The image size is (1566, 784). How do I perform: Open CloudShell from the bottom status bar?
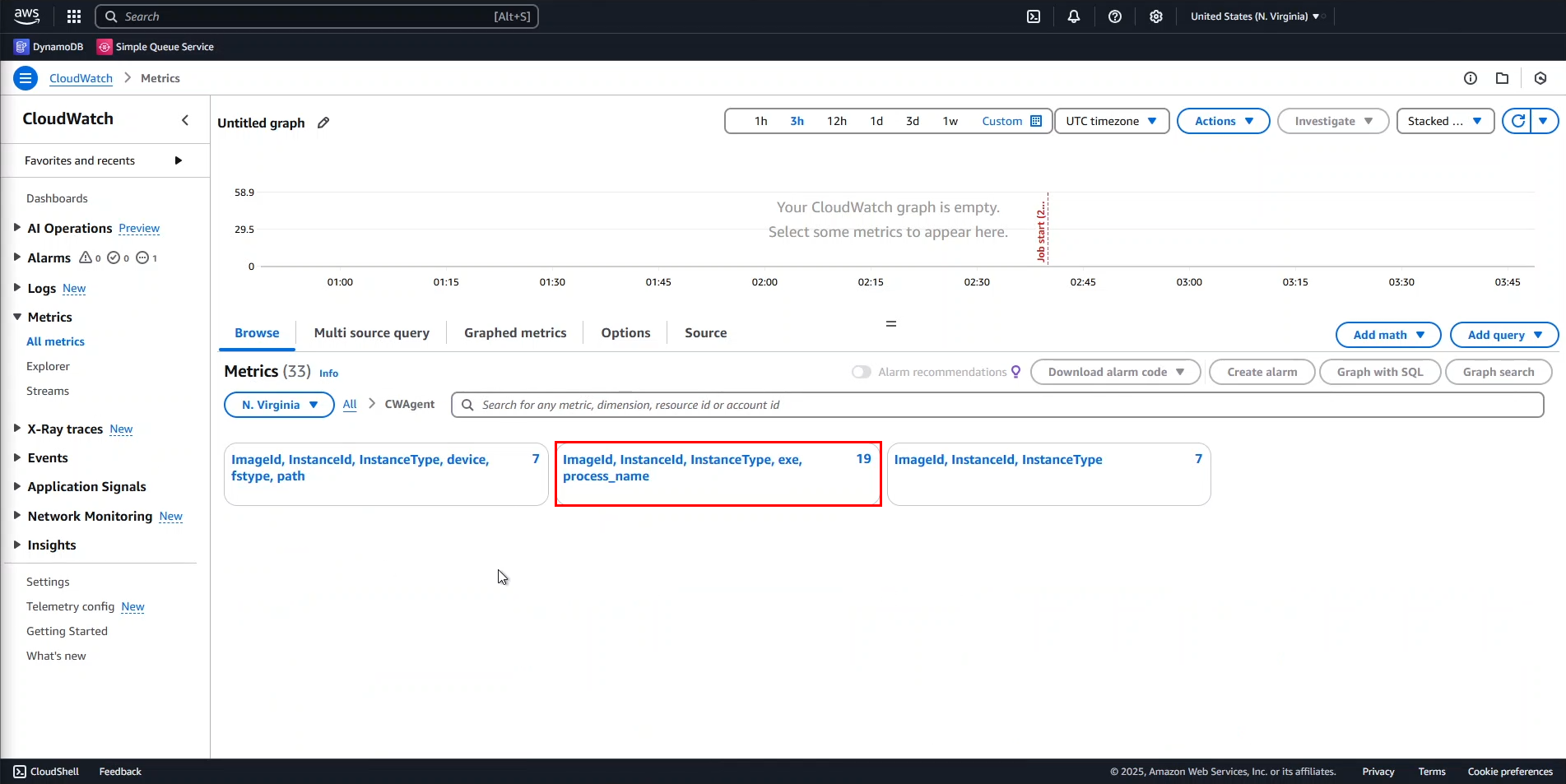pyautogui.click(x=46, y=772)
